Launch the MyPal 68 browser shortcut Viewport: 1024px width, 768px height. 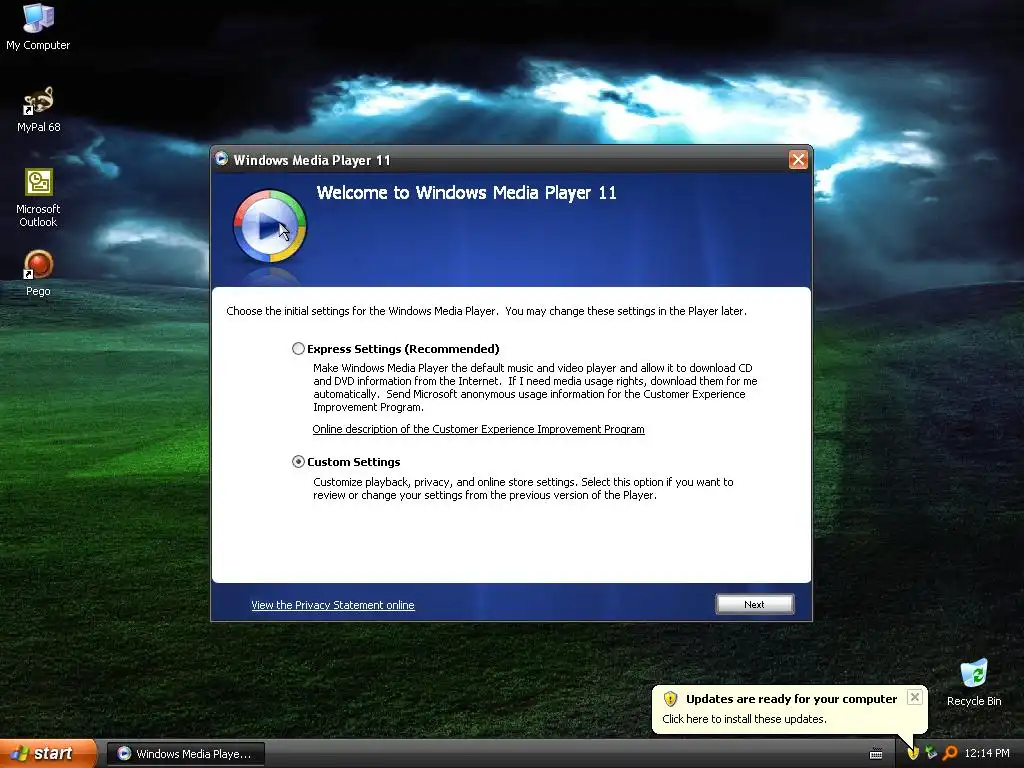click(x=38, y=110)
